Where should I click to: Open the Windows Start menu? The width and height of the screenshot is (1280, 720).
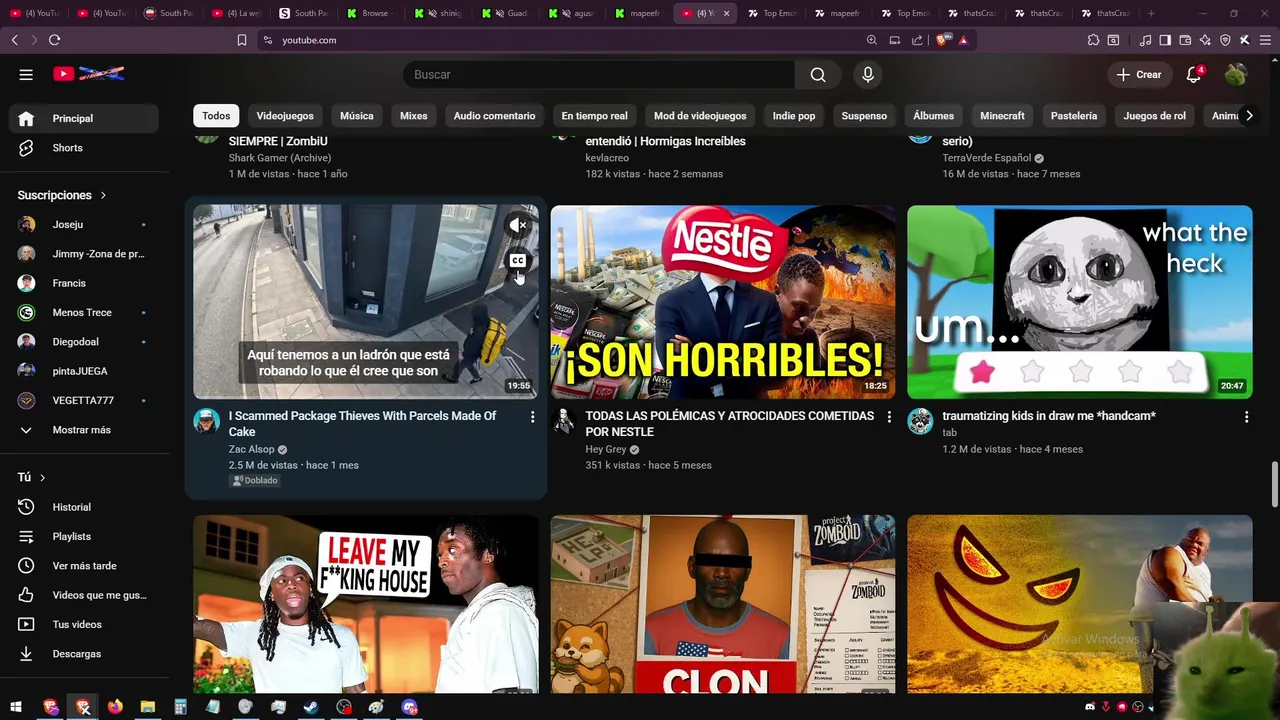pyautogui.click(x=16, y=707)
